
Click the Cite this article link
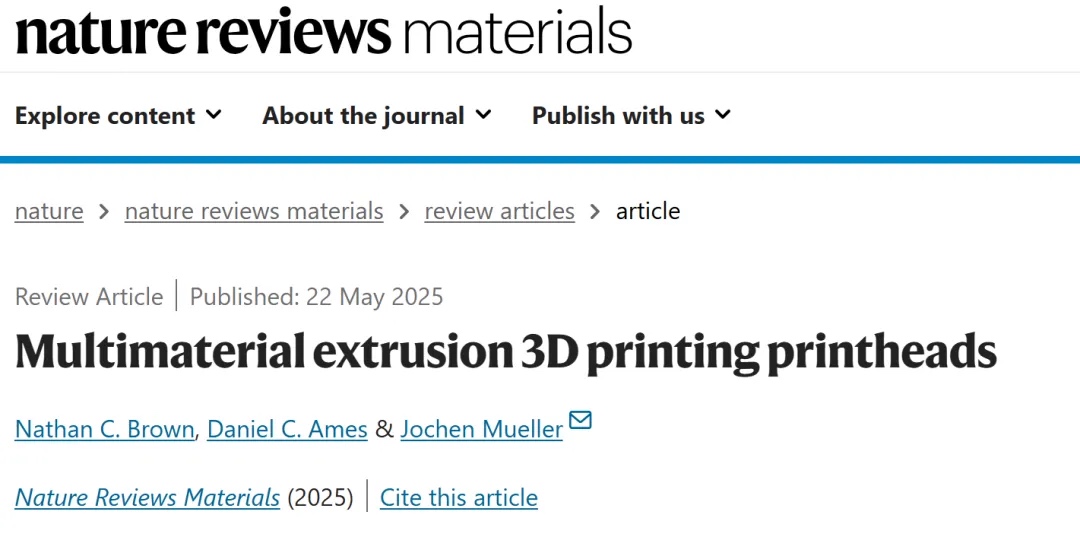click(458, 497)
